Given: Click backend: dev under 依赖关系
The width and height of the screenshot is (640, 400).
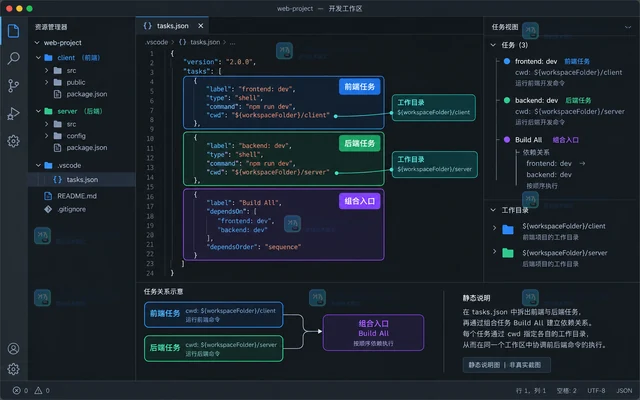Looking at the screenshot, I should pyautogui.click(x=549, y=175).
